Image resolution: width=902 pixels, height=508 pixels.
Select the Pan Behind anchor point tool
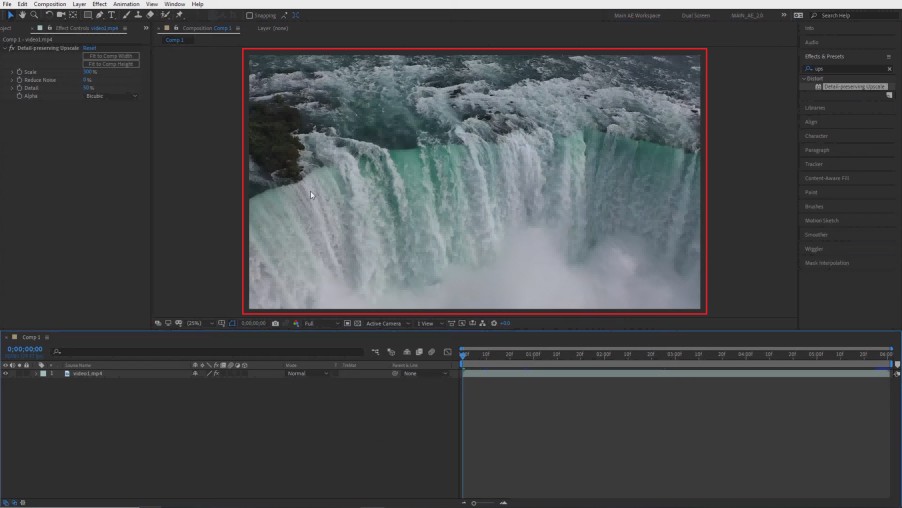pos(73,15)
